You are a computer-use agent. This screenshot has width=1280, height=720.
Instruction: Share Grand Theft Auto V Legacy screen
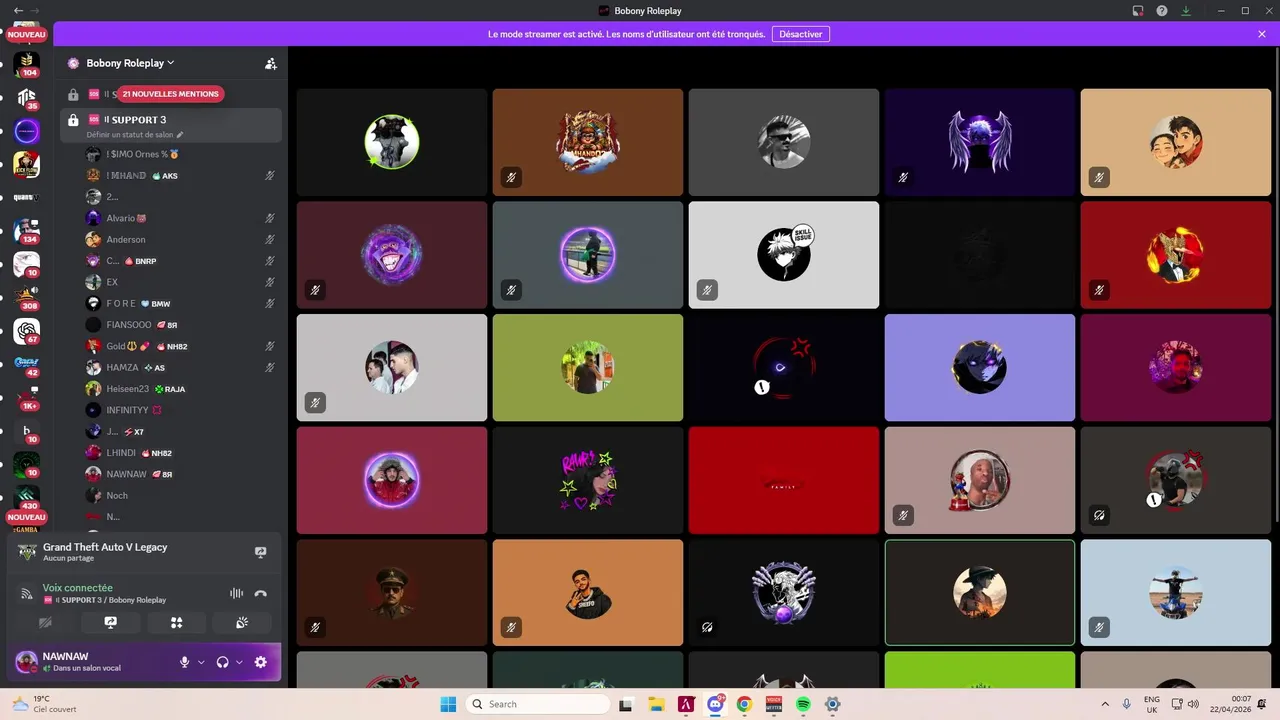click(x=261, y=552)
